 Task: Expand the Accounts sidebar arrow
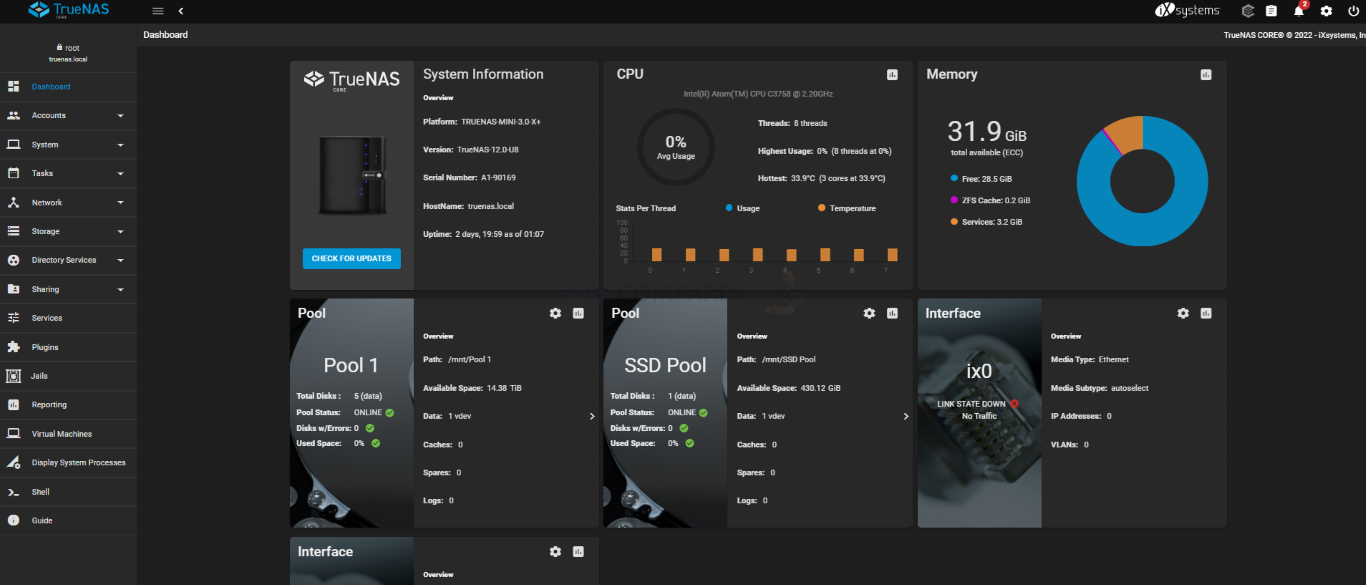pyautogui.click(x=120, y=116)
